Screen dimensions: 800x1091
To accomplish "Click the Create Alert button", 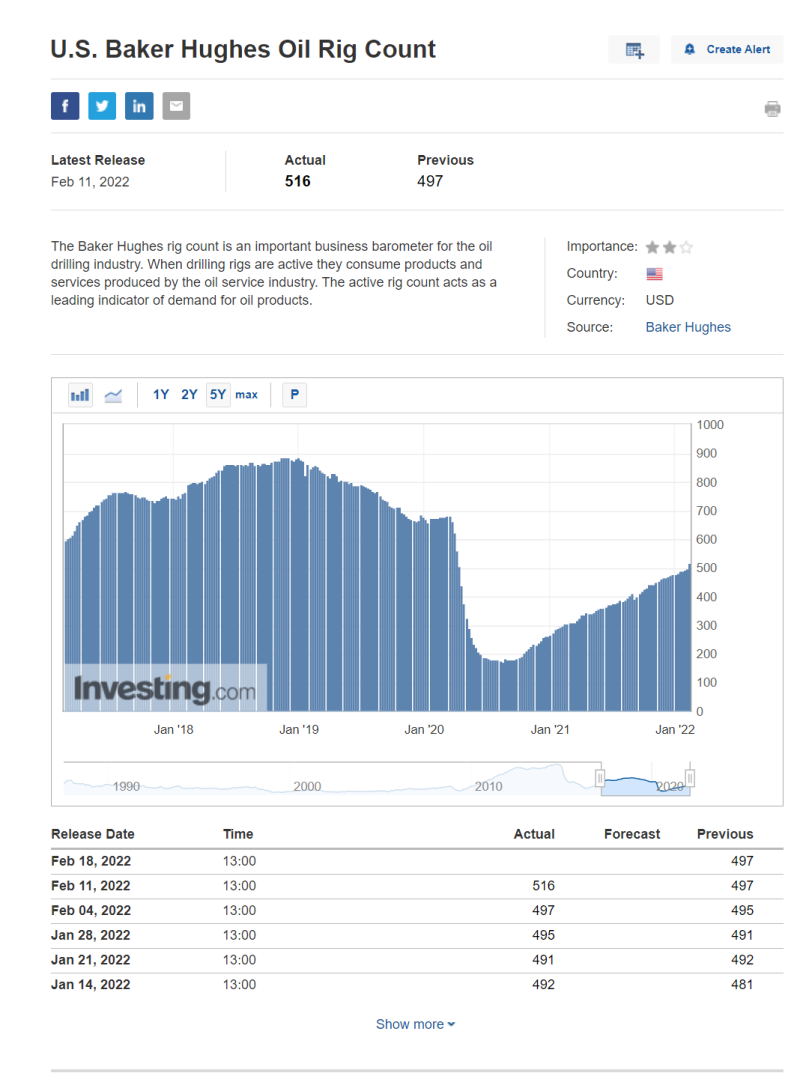I will [727, 50].
